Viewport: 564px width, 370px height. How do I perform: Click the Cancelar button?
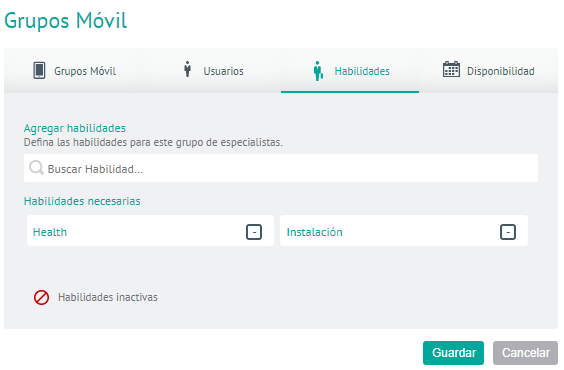point(526,353)
